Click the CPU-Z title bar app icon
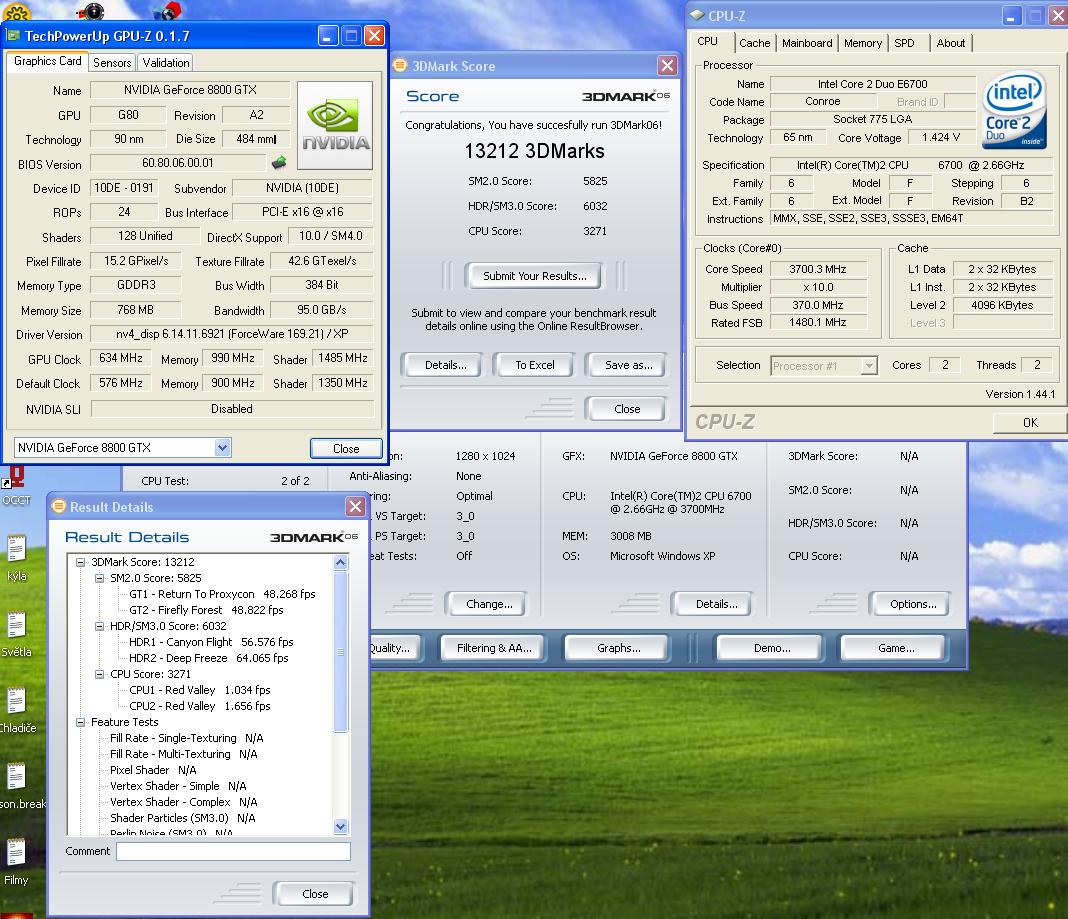 [x=696, y=15]
